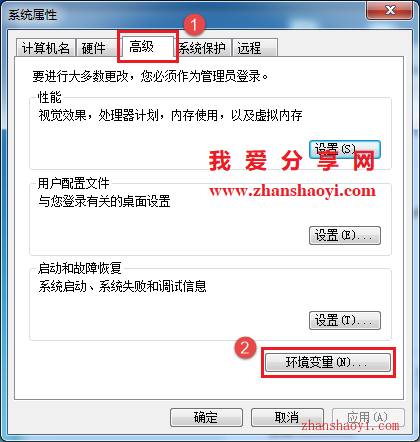Open the 硬件 tab
Viewport: 420px width, 442px height.
pyautogui.click(x=94, y=48)
